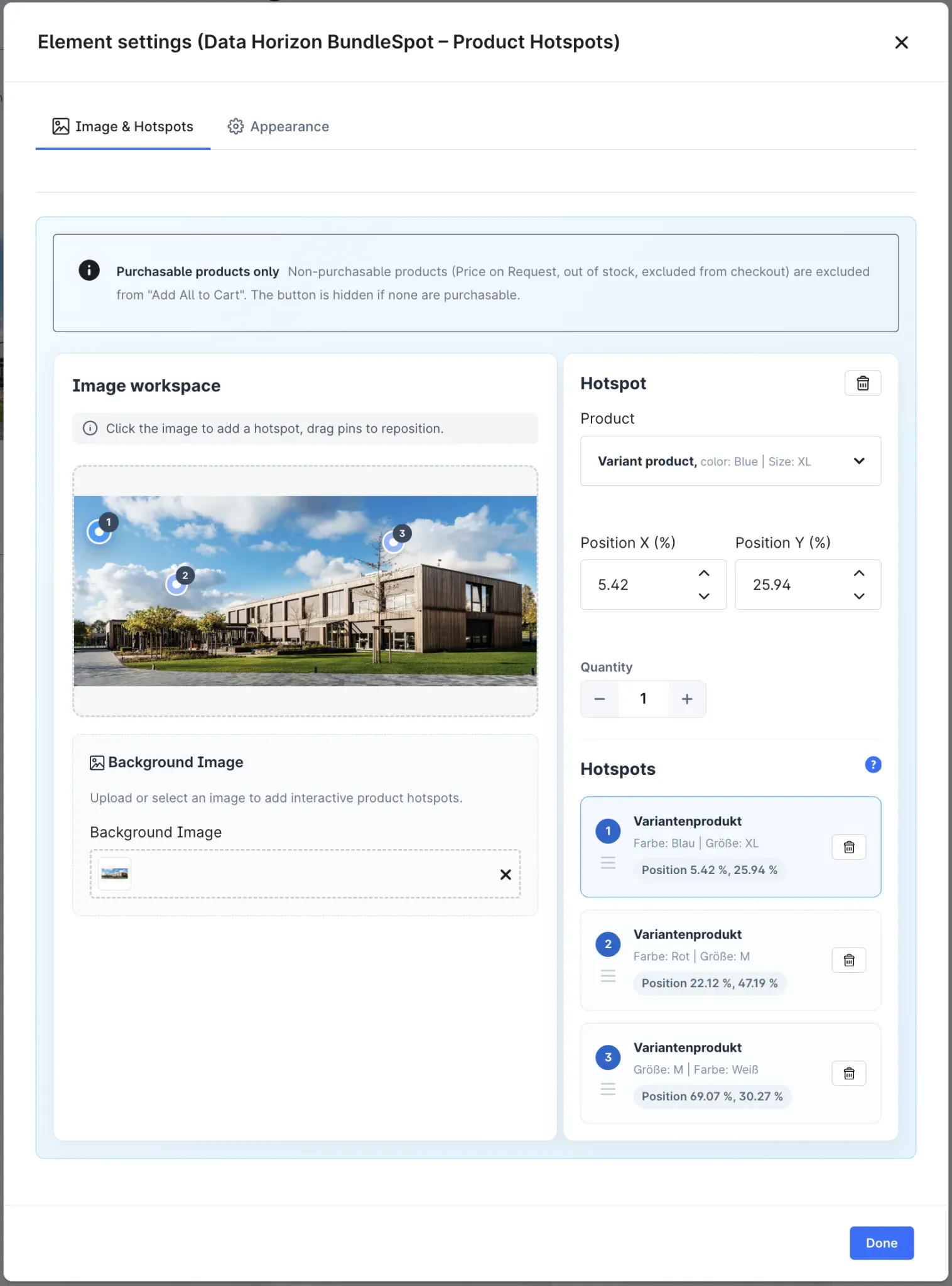Select hotspot pin 2 on the image
Viewport: 952px width, 1286px height.
pyautogui.click(x=176, y=584)
